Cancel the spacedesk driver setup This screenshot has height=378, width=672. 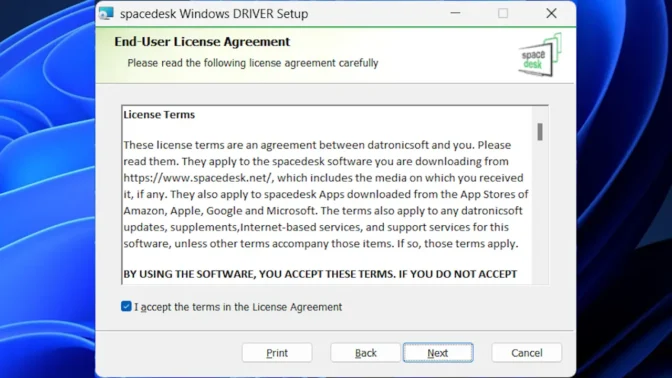pyautogui.click(x=526, y=353)
